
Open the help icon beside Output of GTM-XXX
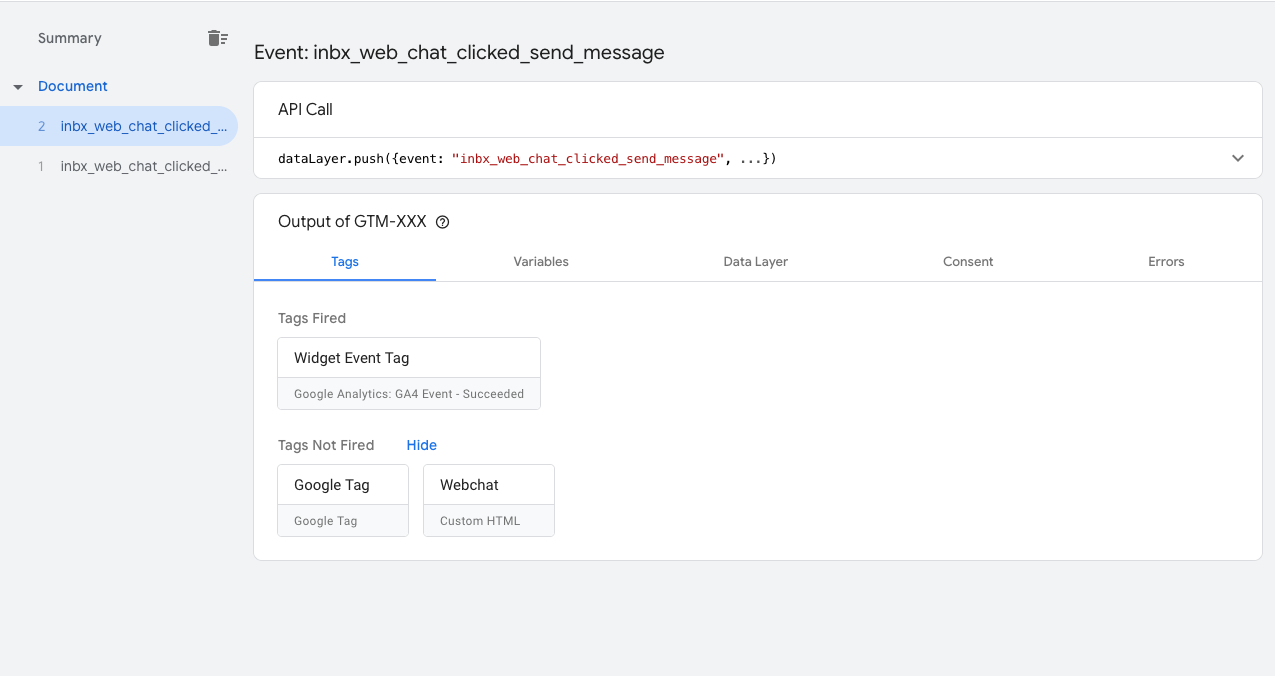(443, 222)
